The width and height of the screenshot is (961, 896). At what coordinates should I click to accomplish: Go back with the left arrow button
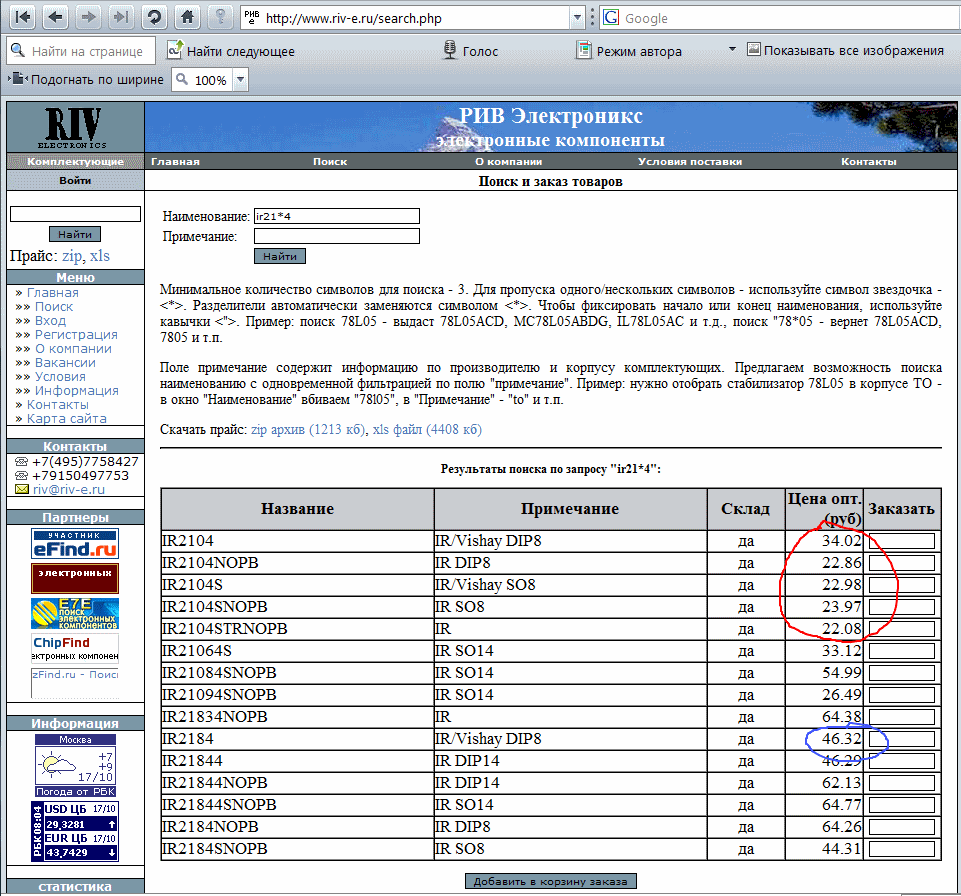[x=56, y=17]
